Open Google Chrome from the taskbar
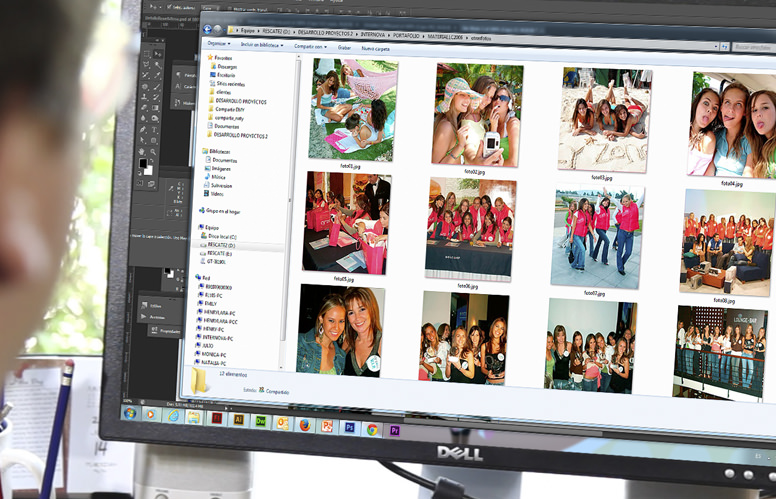Viewport: 776px width, 499px height. coord(372,429)
